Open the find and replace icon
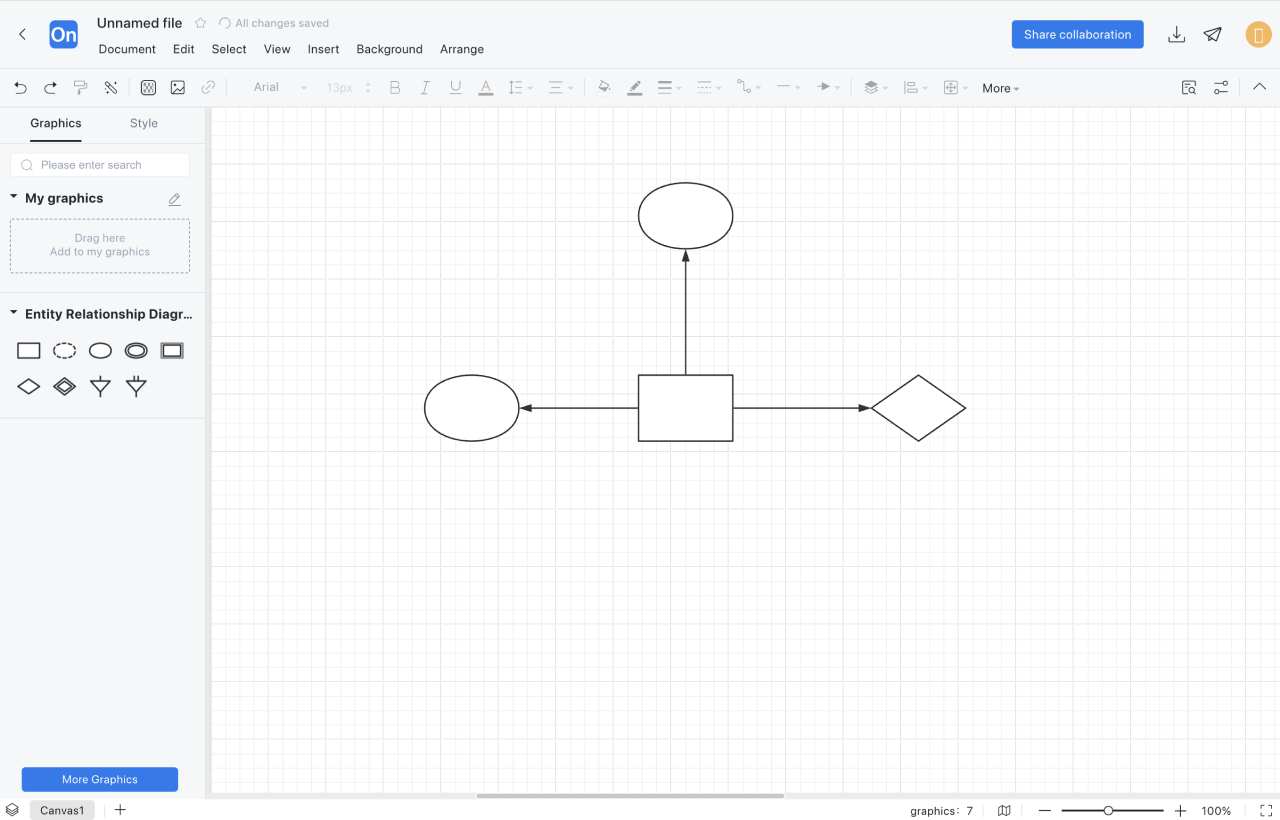Viewport: 1280px width, 820px height. tap(1189, 88)
